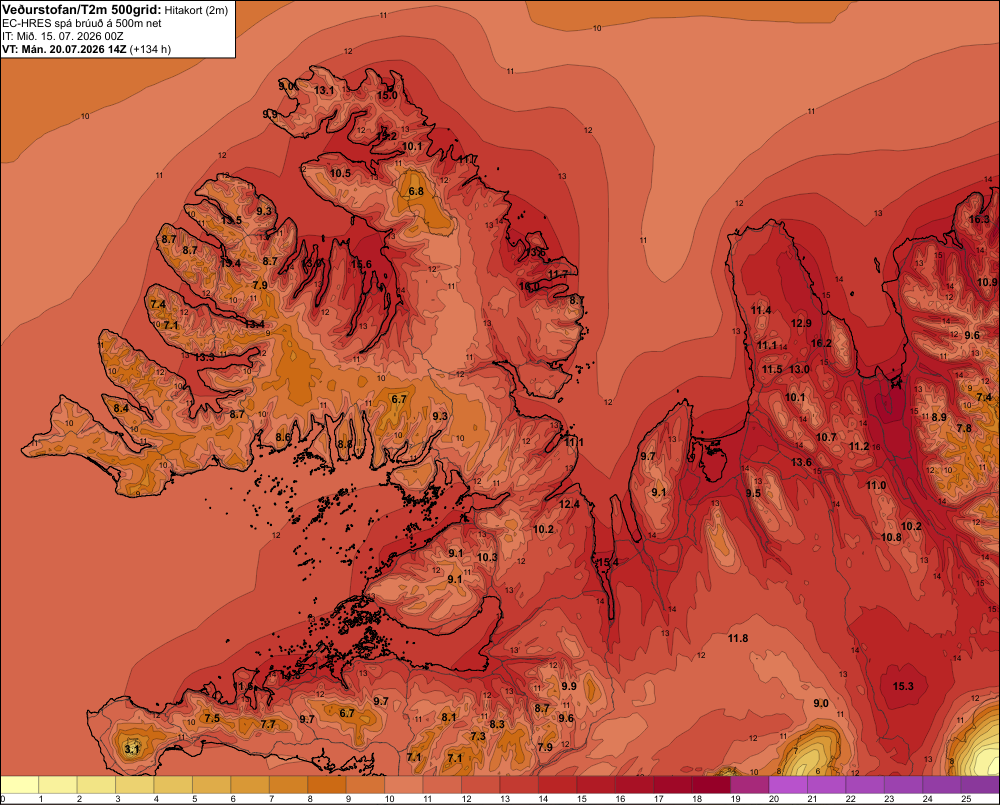
Task: Click the legend scale number 19
Action: [x=735, y=799]
